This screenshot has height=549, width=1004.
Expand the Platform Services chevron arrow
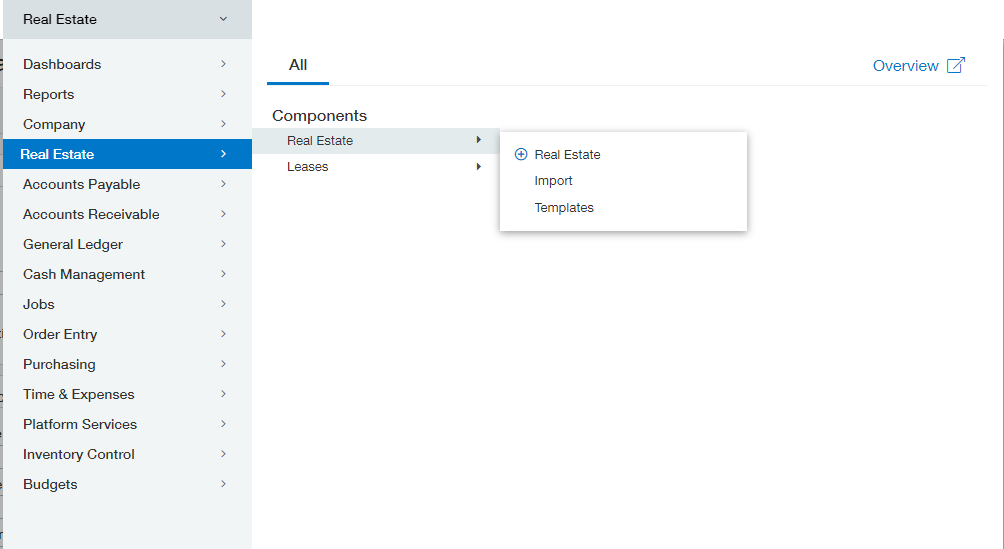click(x=223, y=423)
